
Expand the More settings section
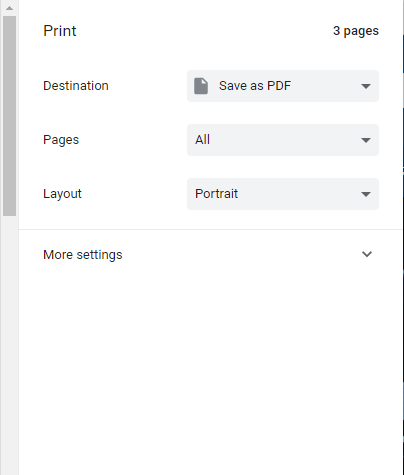pos(210,255)
